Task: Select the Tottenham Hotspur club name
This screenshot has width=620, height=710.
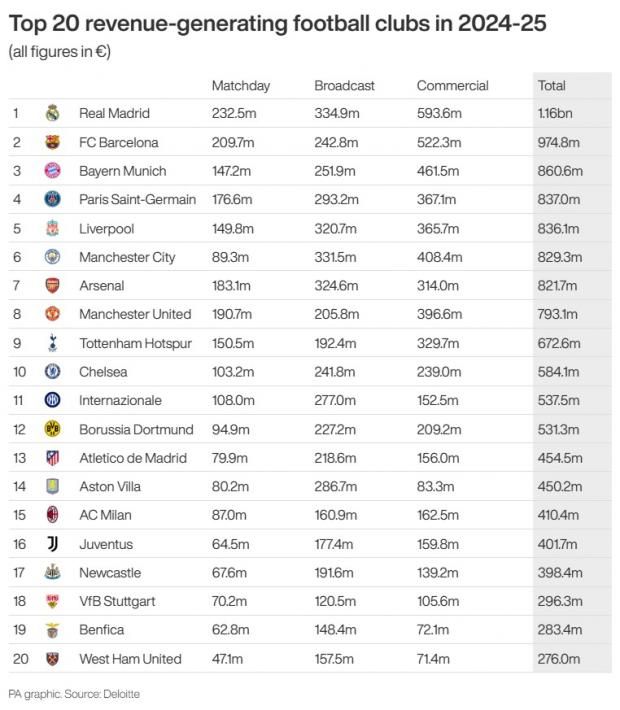Action: coord(135,343)
